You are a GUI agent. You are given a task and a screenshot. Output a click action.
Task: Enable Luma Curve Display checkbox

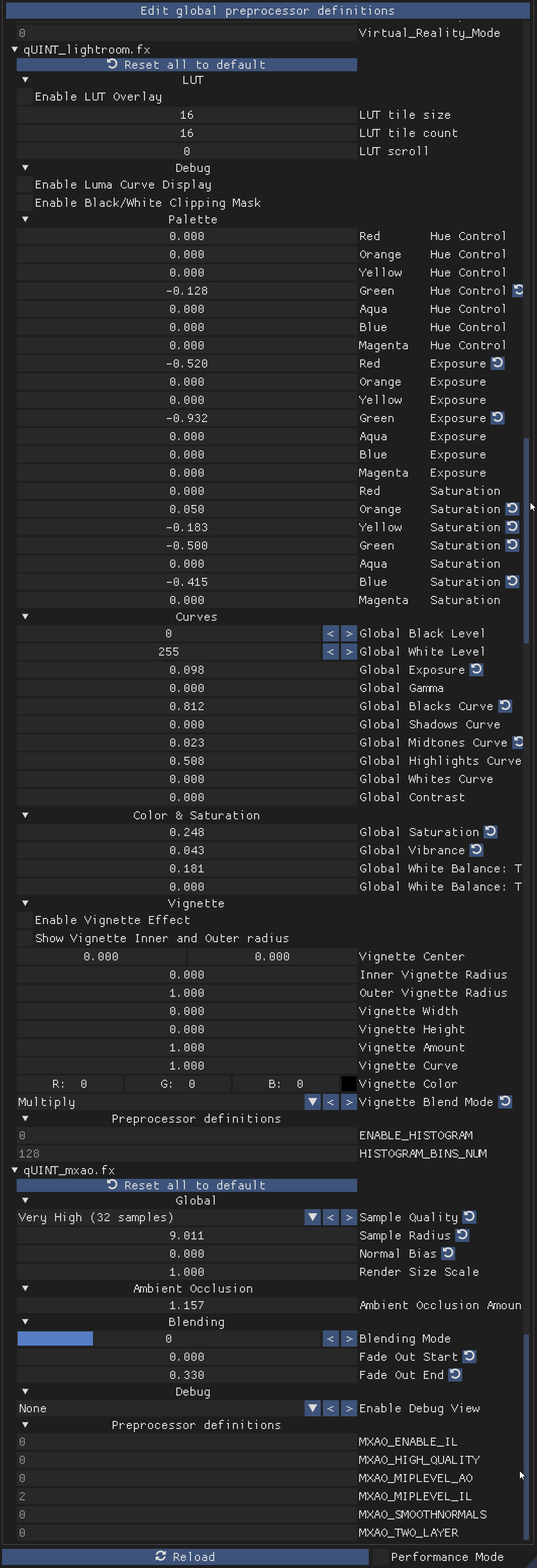(x=24, y=185)
